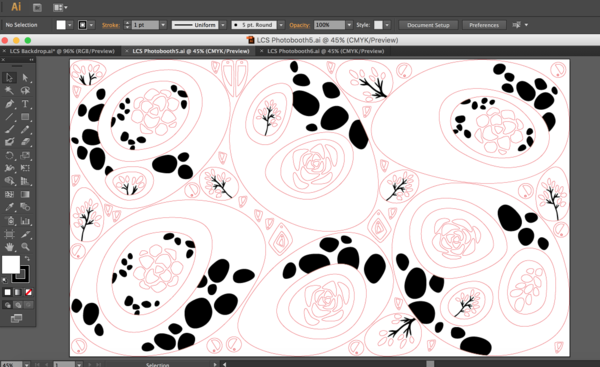Select the Eyedropper tool
The height and width of the screenshot is (367, 600).
pos(9,207)
